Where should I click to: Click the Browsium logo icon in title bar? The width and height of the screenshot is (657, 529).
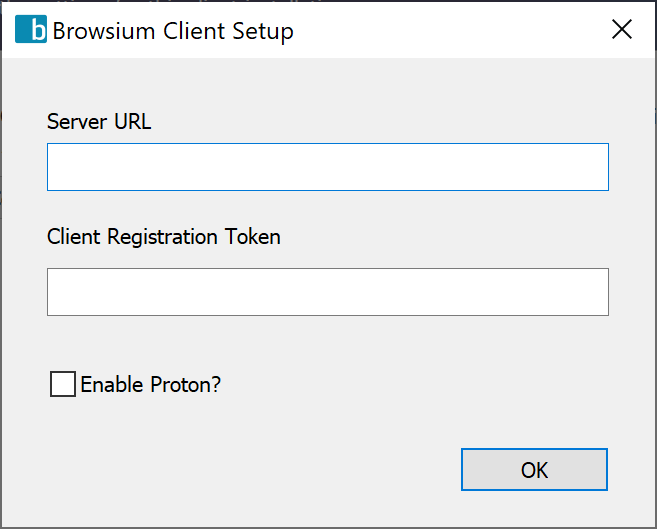(x=31, y=30)
